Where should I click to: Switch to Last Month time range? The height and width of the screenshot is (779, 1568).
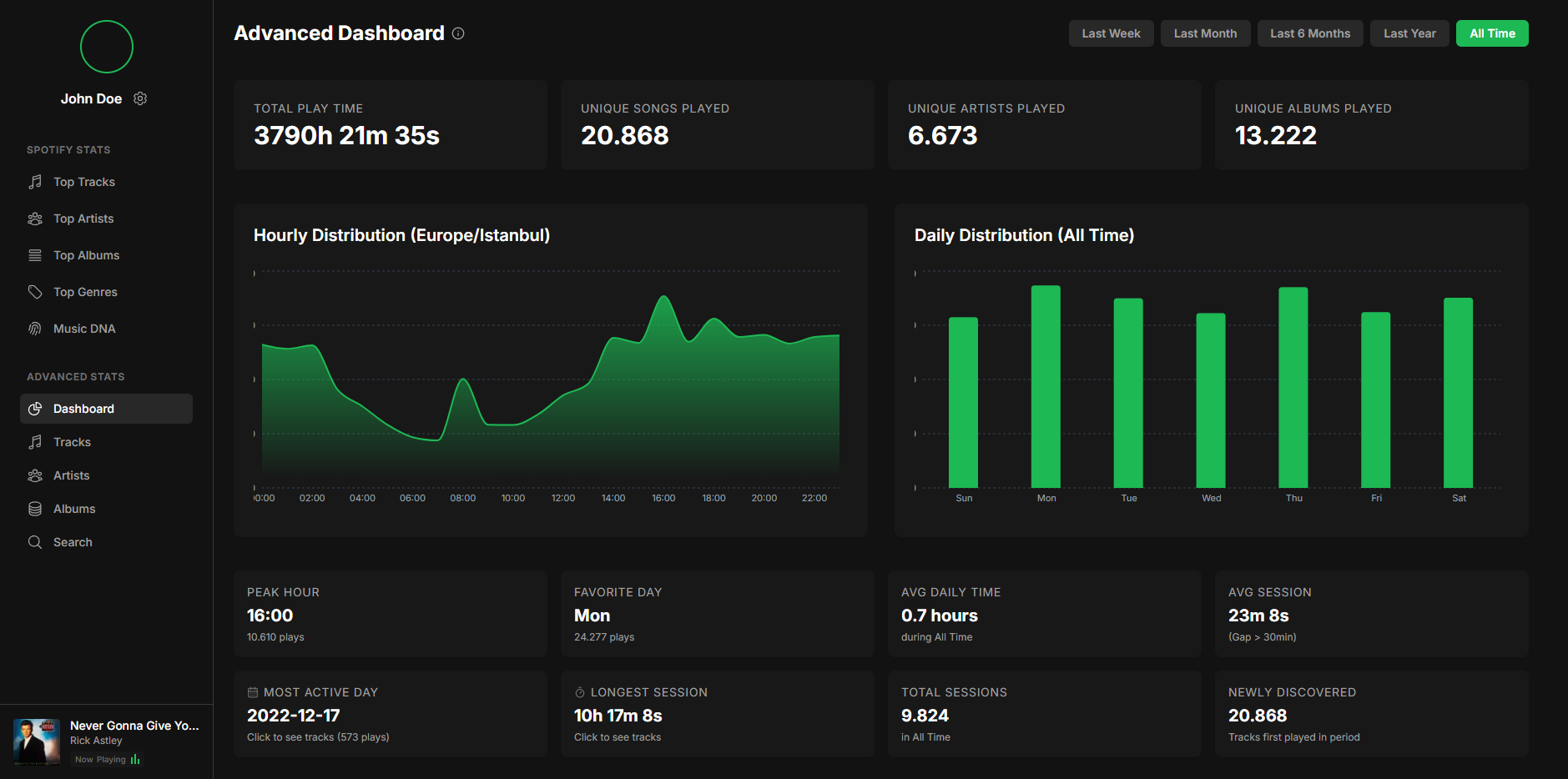[x=1205, y=33]
